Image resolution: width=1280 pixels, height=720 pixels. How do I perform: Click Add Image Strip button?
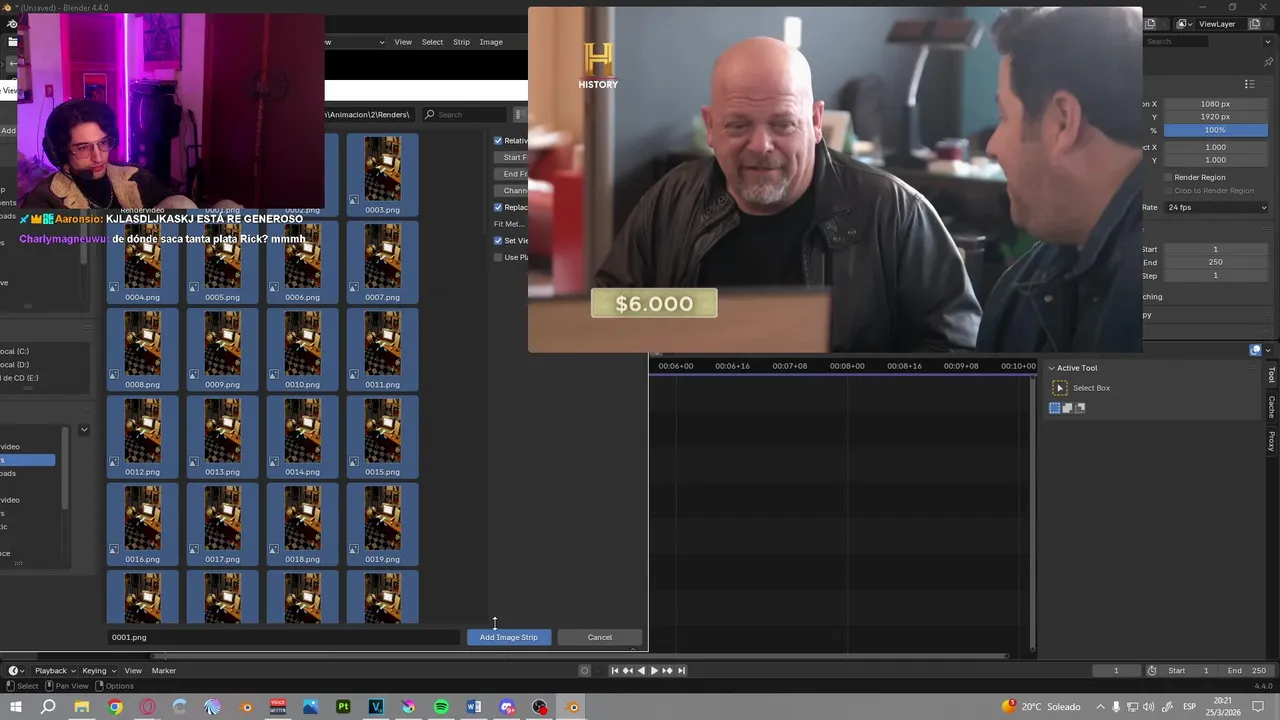pyautogui.click(x=508, y=637)
